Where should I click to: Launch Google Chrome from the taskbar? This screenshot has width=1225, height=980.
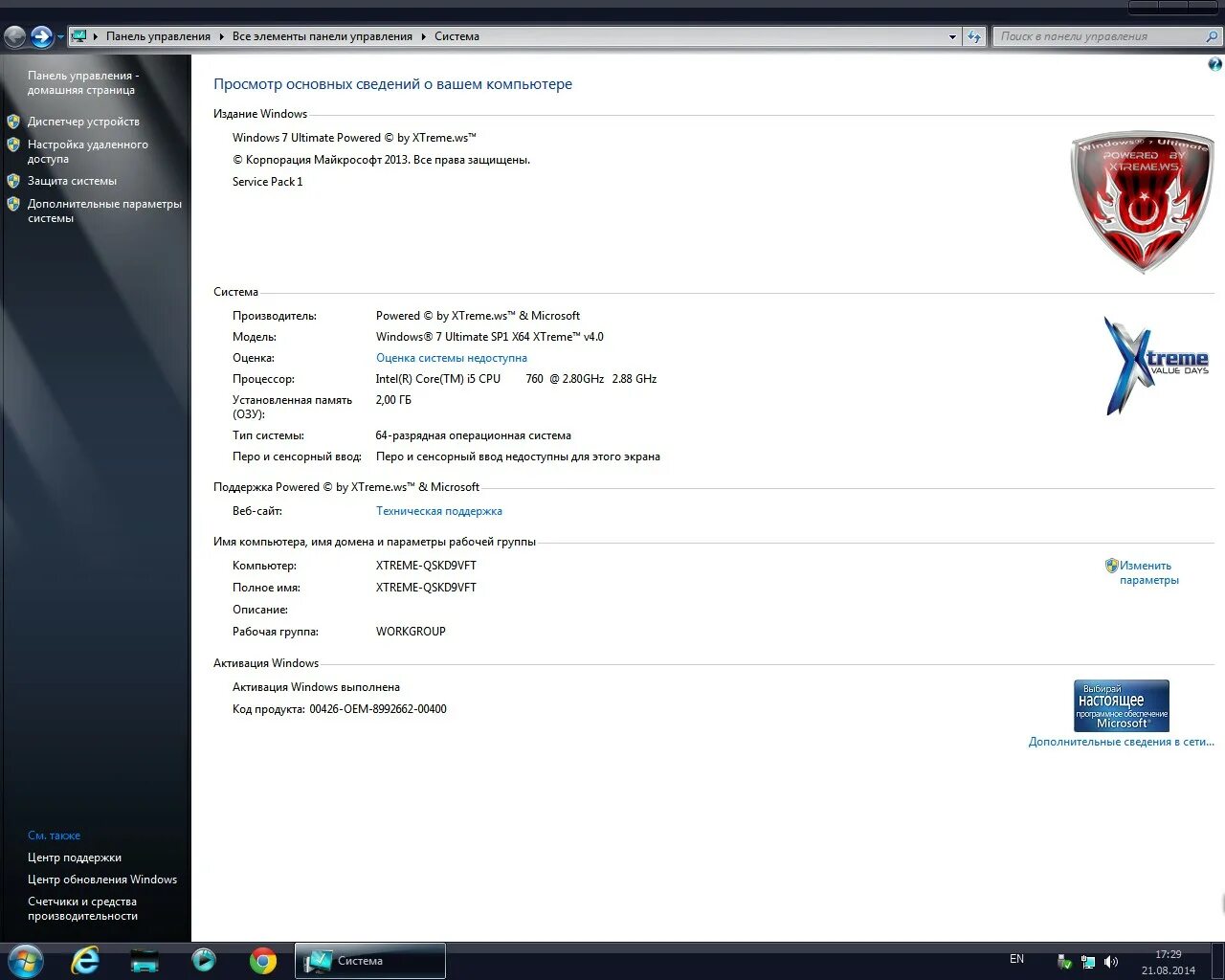coord(264,961)
